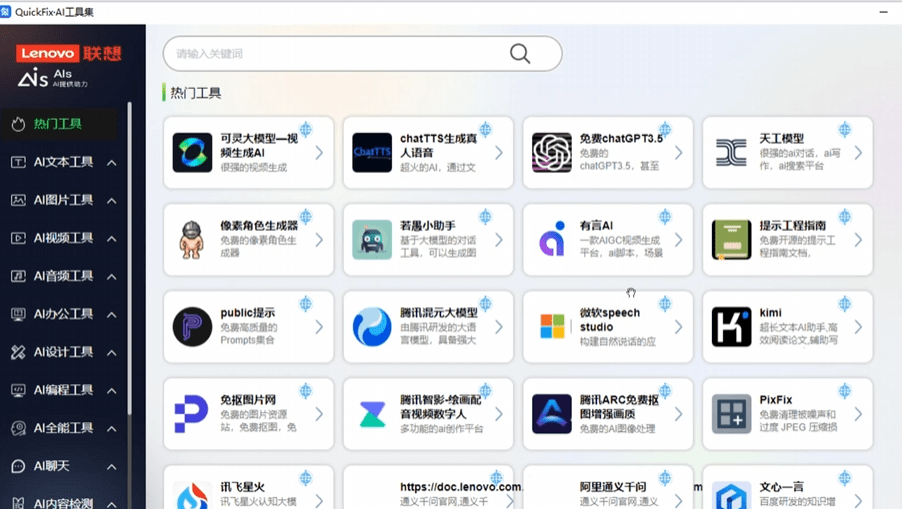Select the 若愚小助手 robot icon

tap(372, 240)
